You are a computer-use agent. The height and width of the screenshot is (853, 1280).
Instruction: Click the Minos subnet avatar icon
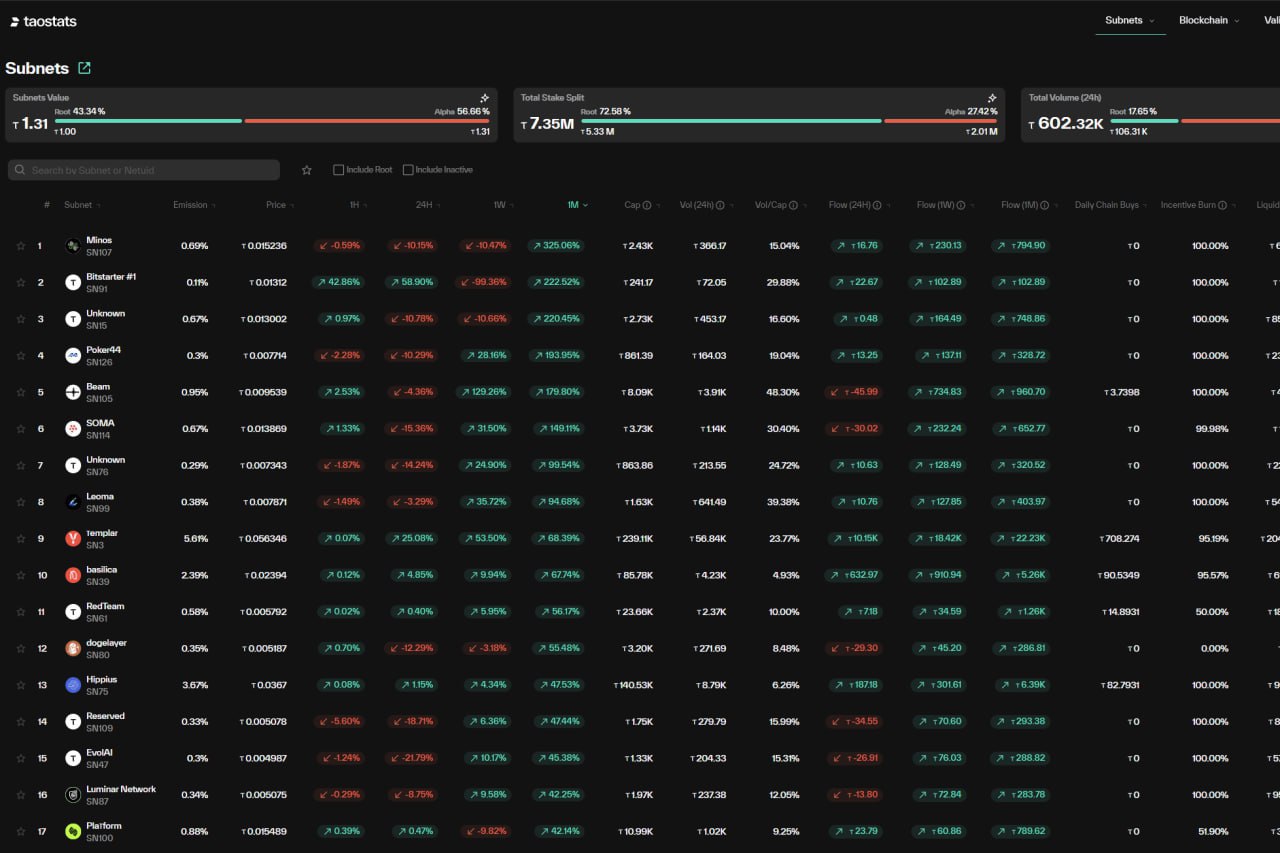[71, 245]
